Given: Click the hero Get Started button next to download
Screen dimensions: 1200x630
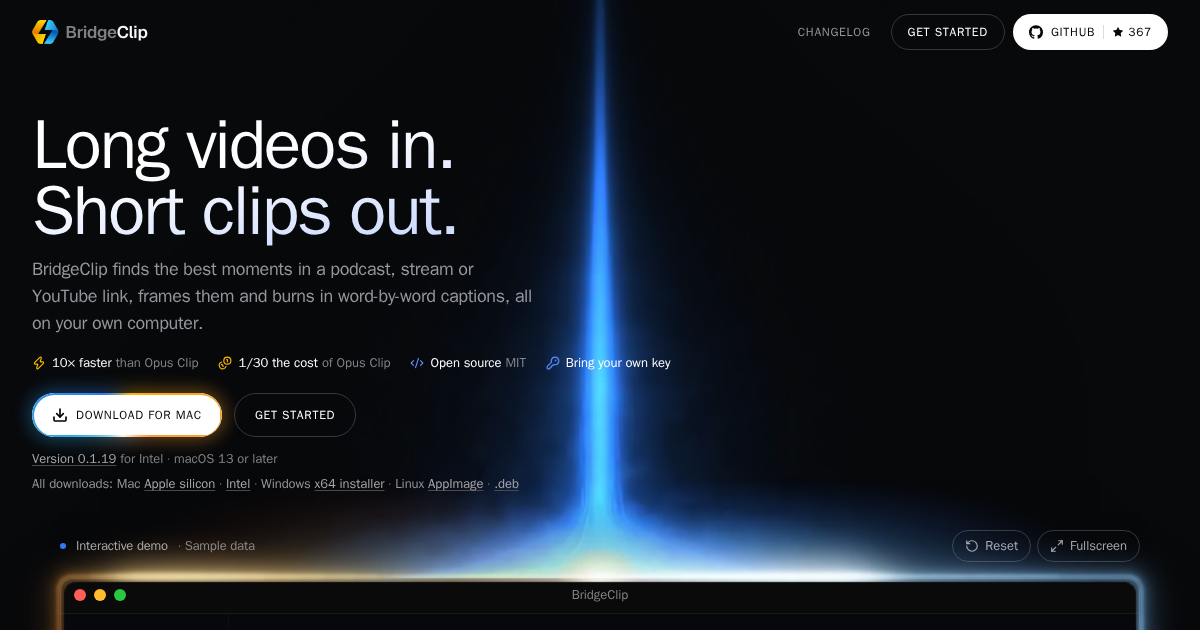Looking at the screenshot, I should click(295, 415).
